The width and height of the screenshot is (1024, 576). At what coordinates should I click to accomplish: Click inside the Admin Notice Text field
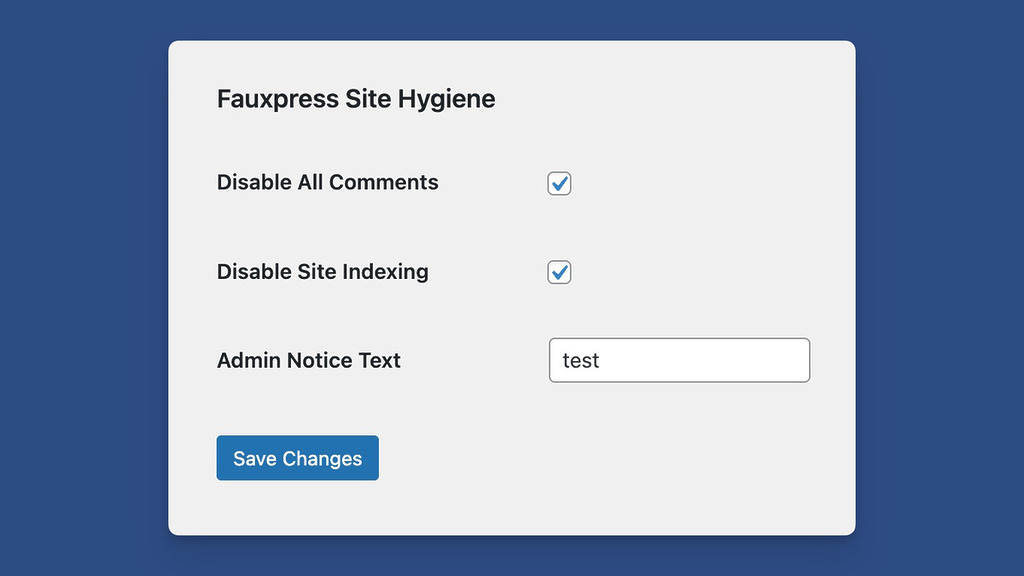(x=680, y=360)
